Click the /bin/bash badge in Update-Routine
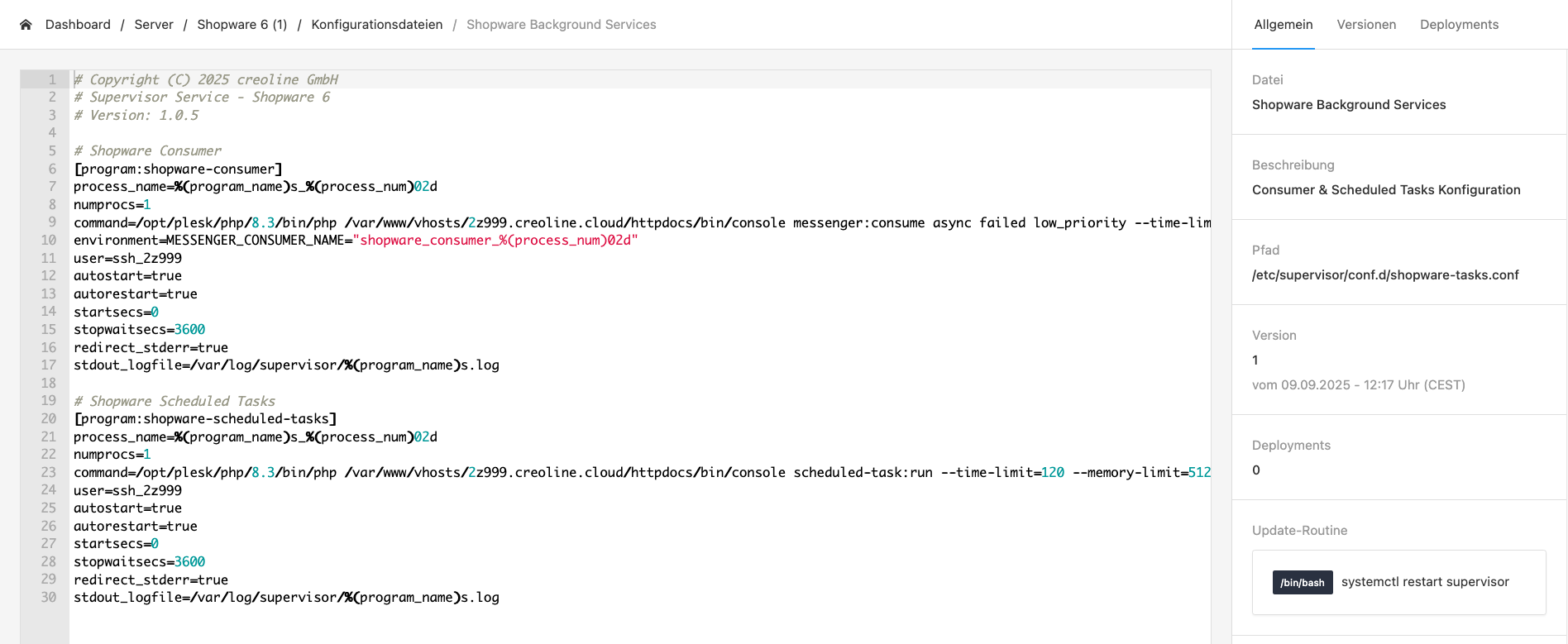1568x644 pixels. tap(1303, 582)
